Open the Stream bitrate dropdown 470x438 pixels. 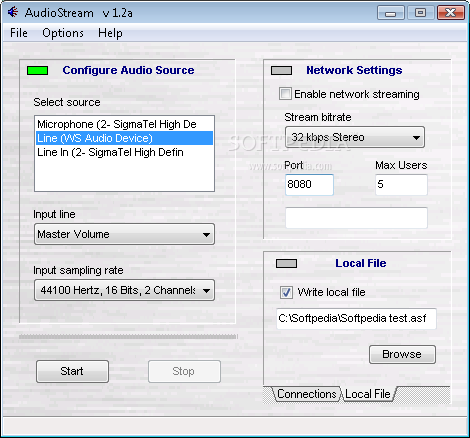coord(355,137)
